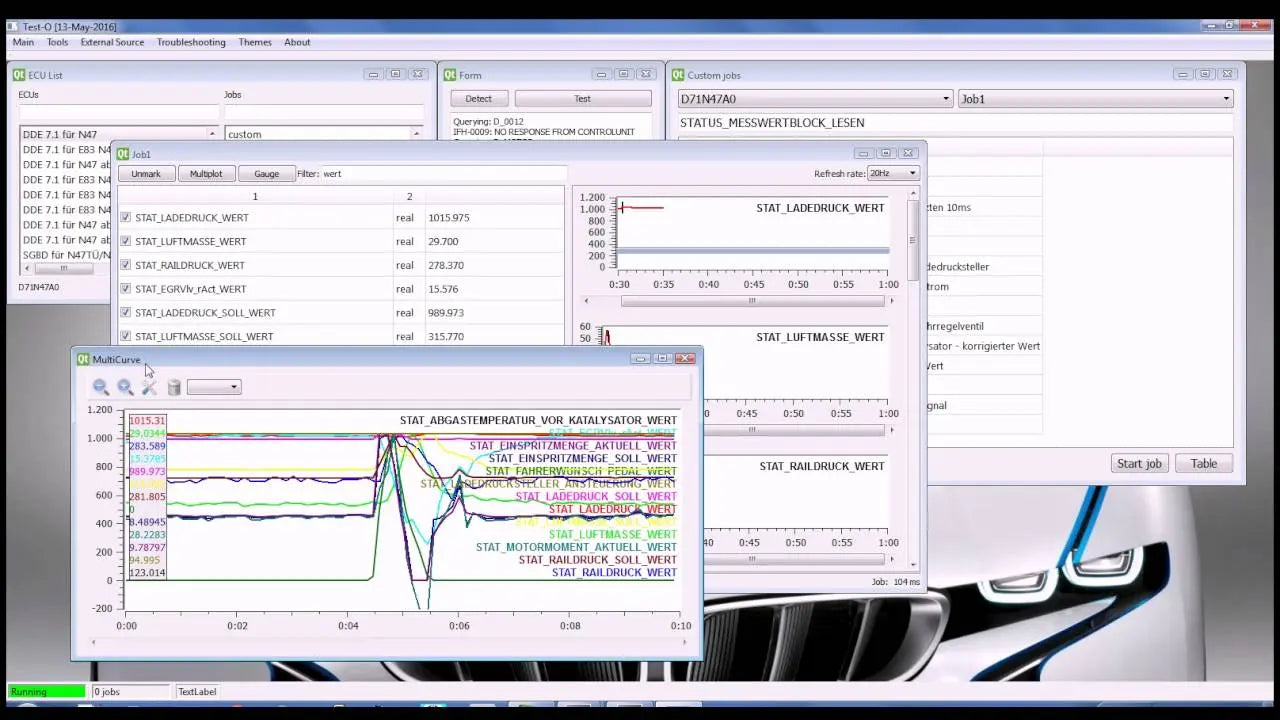Click the crossed-tools icon in MultiCurve toolbar
1280x720 pixels.
coord(150,388)
